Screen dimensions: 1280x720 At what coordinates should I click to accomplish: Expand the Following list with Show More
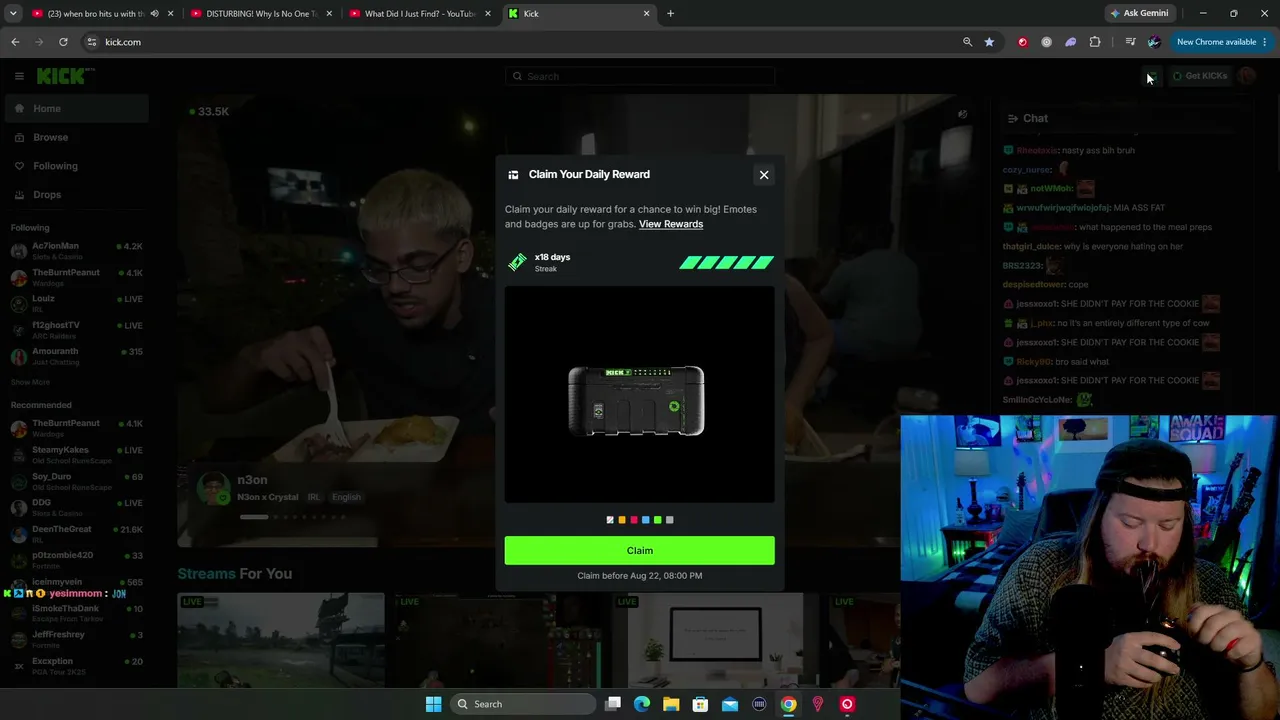[x=30, y=382]
